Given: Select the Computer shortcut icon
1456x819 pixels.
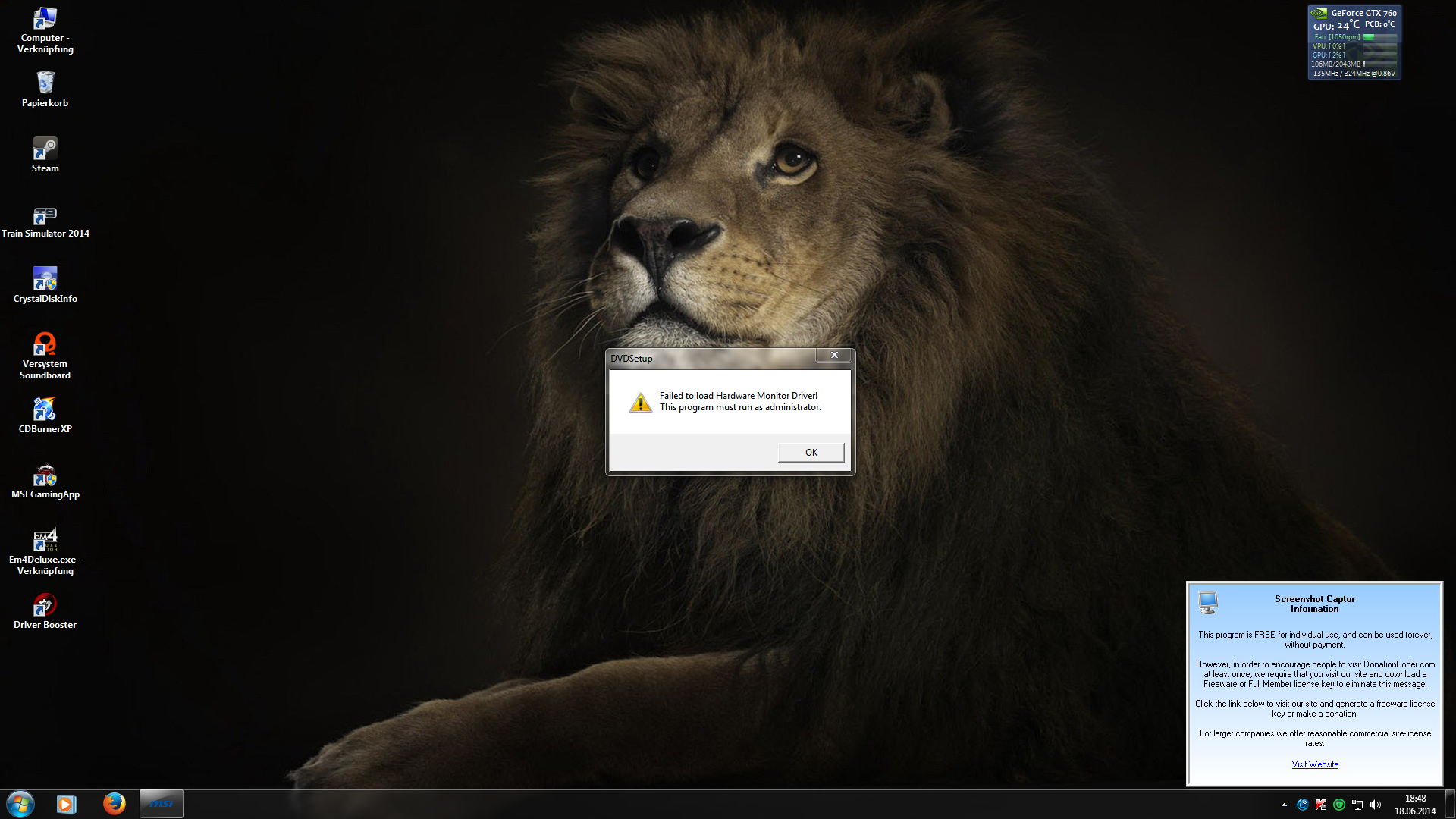Looking at the screenshot, I should coord(45,18).
